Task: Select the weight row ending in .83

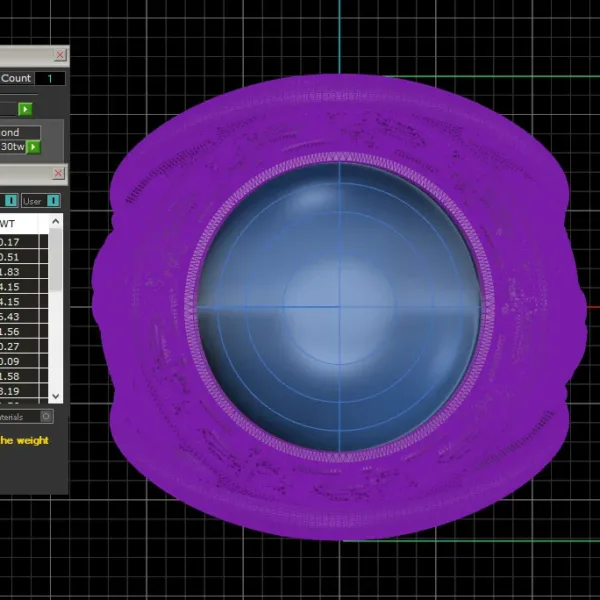Action: 24,272
